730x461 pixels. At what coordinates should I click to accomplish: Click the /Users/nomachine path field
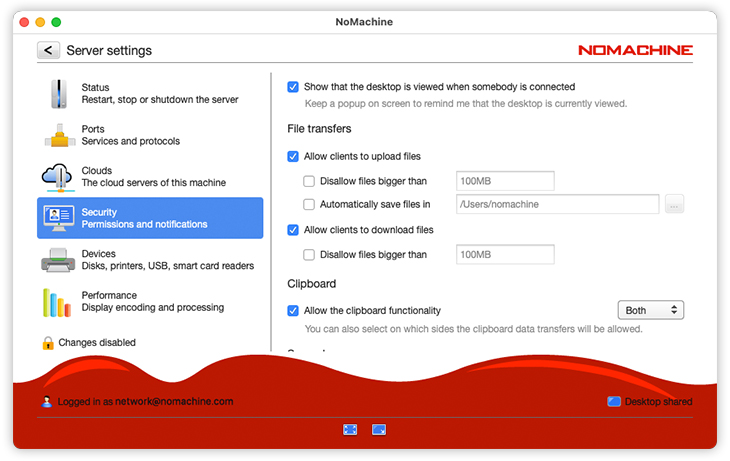coord(556,205)
